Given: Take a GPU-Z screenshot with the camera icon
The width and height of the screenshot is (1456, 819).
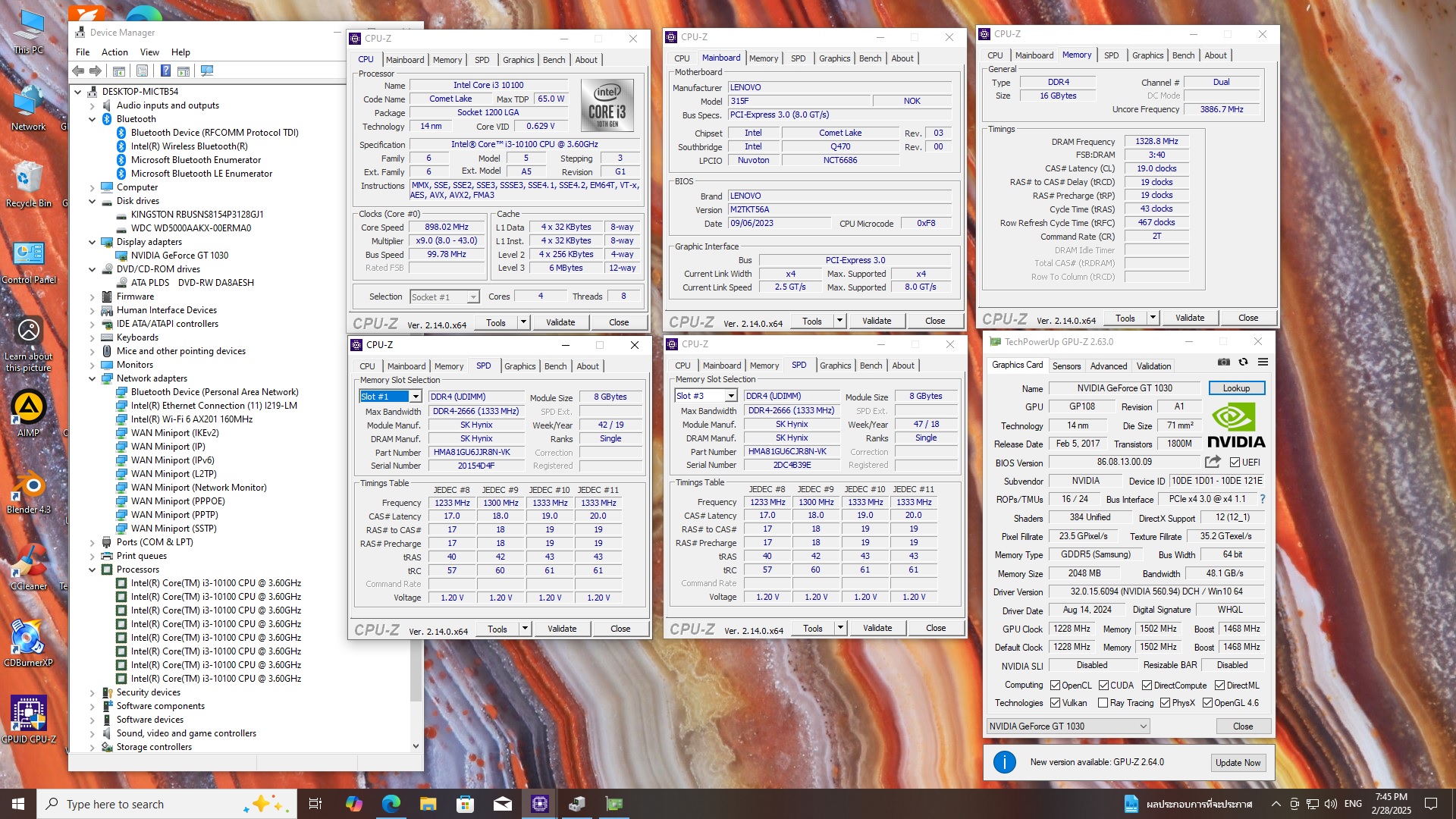Looking at the screenshot, I should 1224,362.
